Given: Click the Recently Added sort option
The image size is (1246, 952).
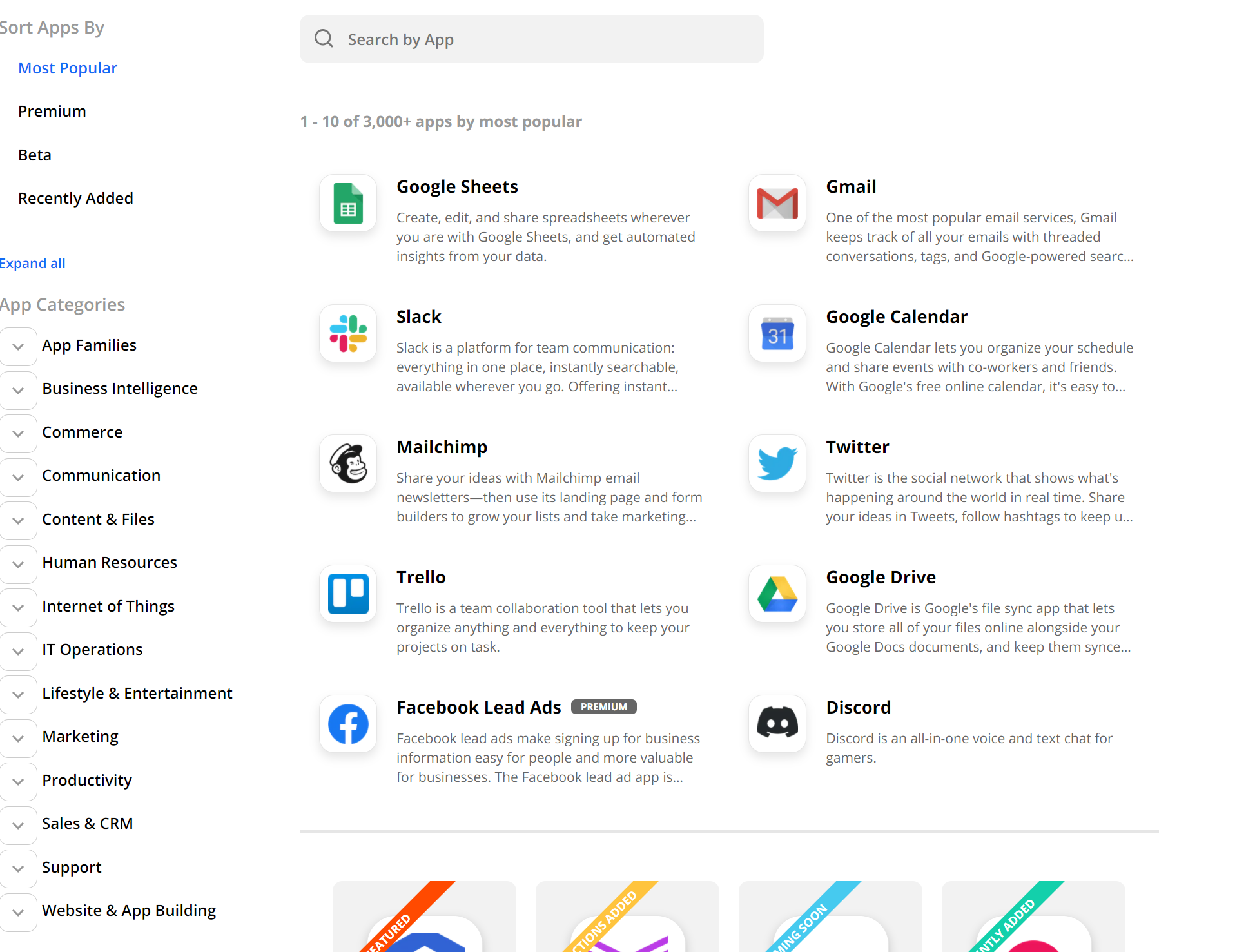Looking at the screenshot, I should [x=75, y=198].
